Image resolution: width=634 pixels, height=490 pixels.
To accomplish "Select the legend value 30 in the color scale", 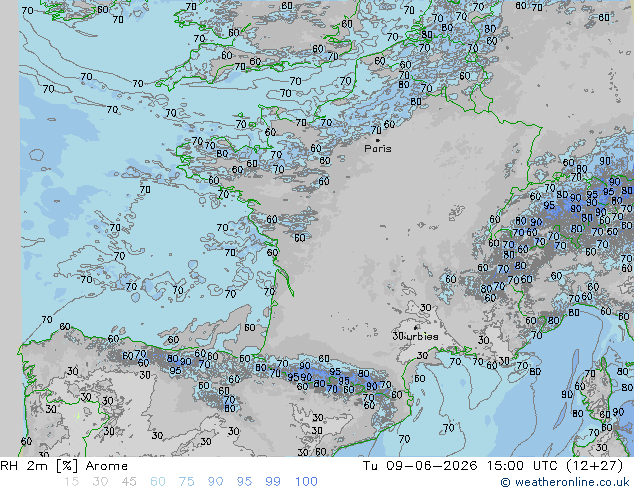I will pos(100,482).
